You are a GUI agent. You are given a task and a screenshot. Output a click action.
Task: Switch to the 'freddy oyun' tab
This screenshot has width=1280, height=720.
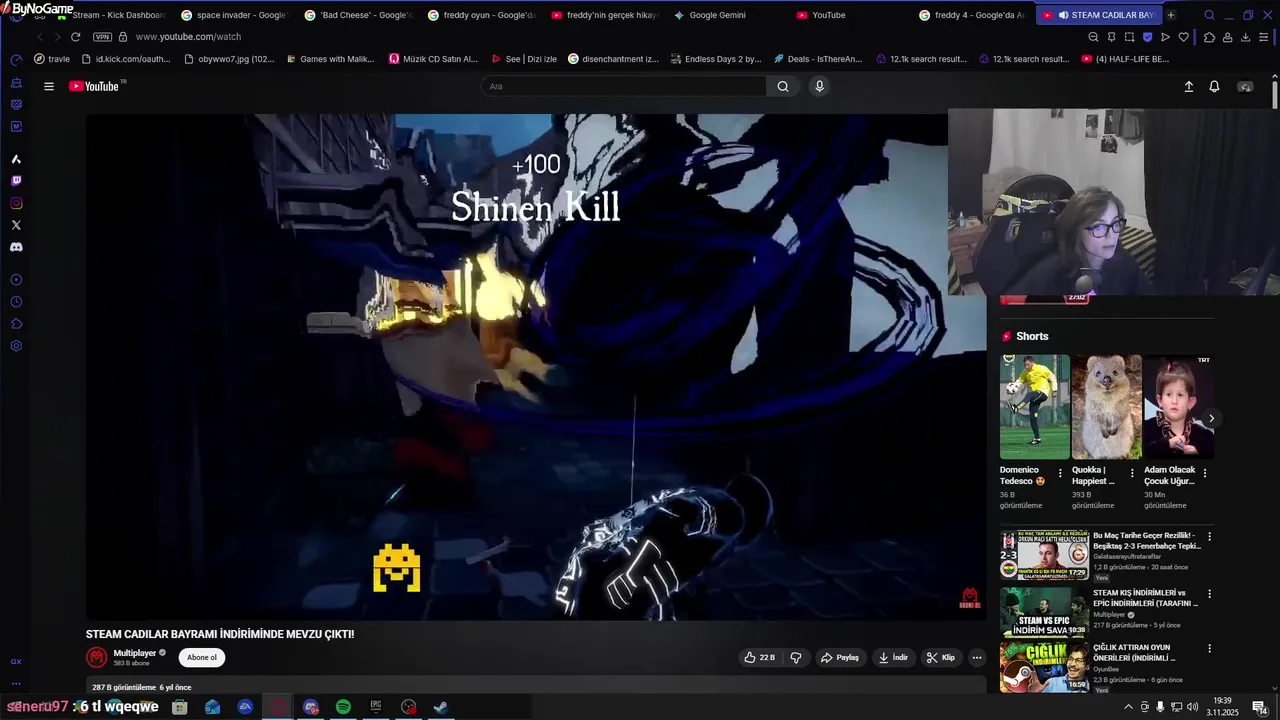click(x=481, y=15)
